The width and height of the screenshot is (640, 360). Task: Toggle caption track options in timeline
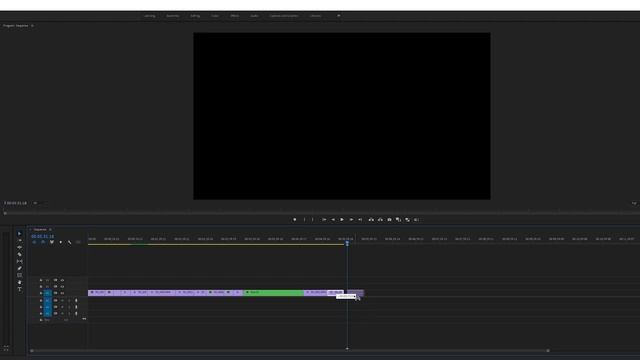(78, 242)
